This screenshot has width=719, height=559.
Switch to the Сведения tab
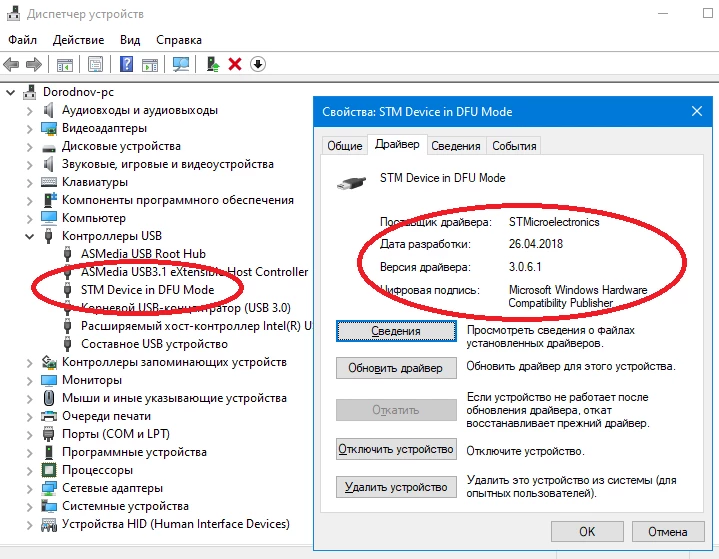tap(456, 146)
